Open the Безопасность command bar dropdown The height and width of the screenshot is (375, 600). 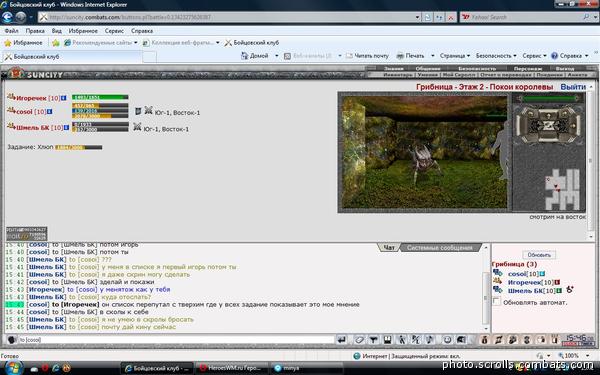(x=496, y=56)
